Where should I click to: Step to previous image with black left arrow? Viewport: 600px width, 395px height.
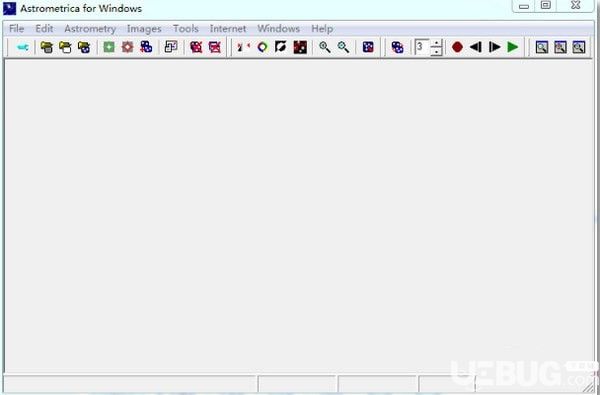point(476,47)
